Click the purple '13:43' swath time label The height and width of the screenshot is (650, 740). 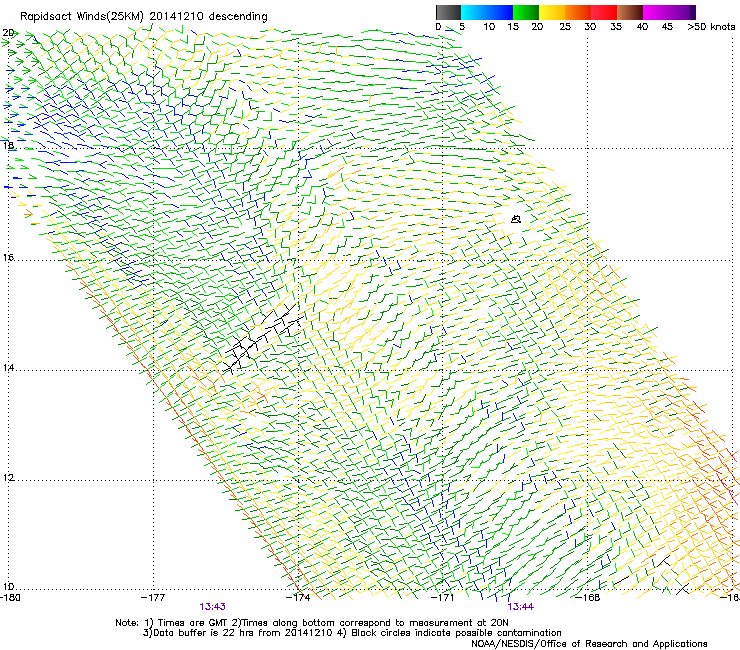click(212, 607)
